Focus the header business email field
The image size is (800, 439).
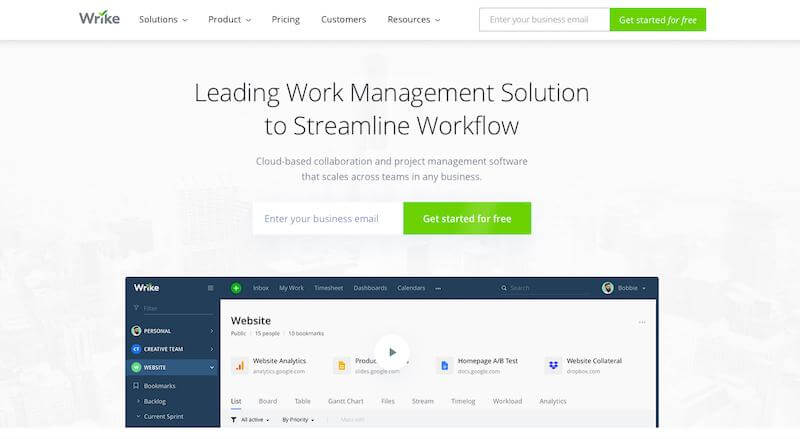(544, 19)
